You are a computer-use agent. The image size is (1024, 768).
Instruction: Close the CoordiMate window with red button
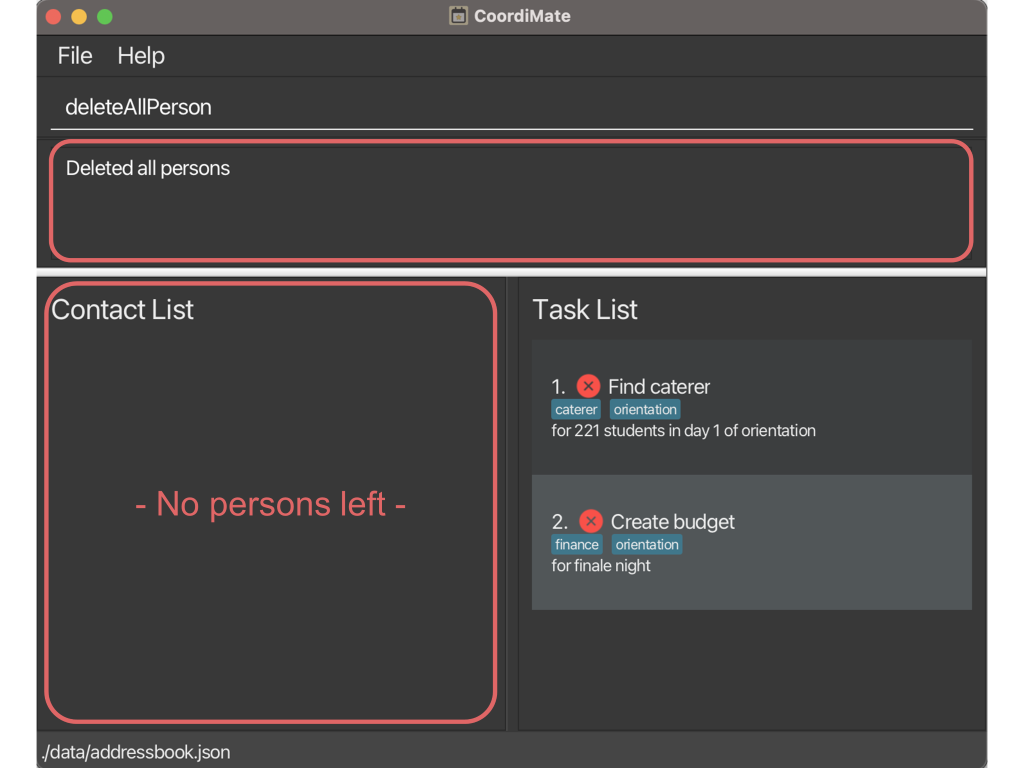click(54, 17)
